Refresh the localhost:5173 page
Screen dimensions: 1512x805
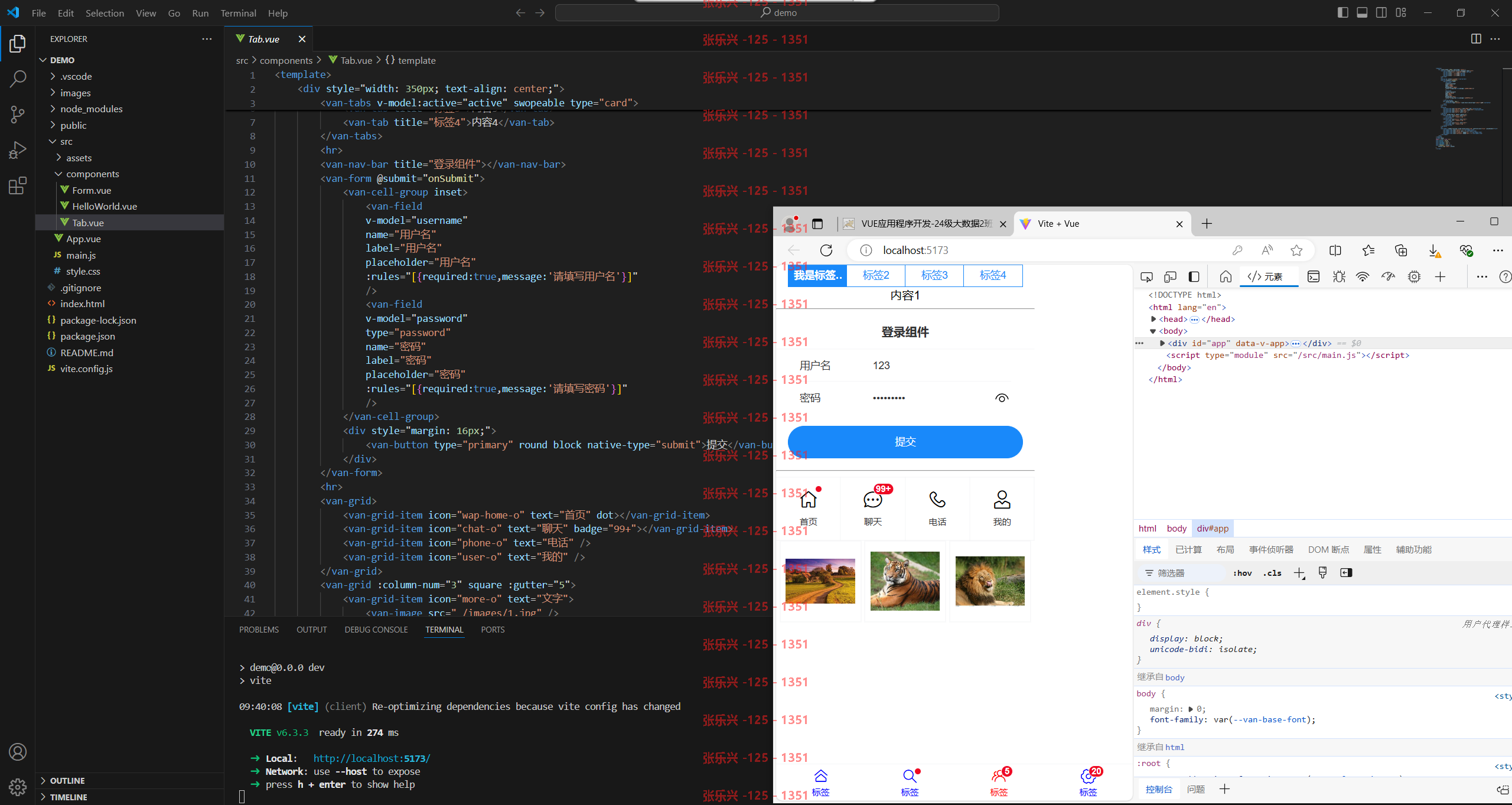click(x=826, y=250)
